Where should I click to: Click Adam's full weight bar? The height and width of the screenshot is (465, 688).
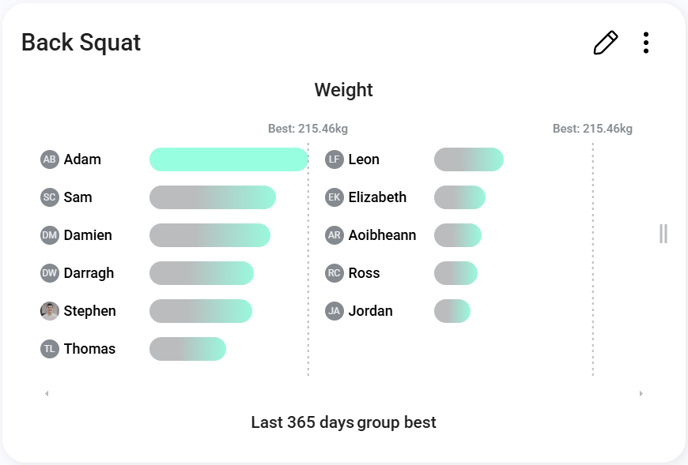pyautogui.click(x=228, y=159)
